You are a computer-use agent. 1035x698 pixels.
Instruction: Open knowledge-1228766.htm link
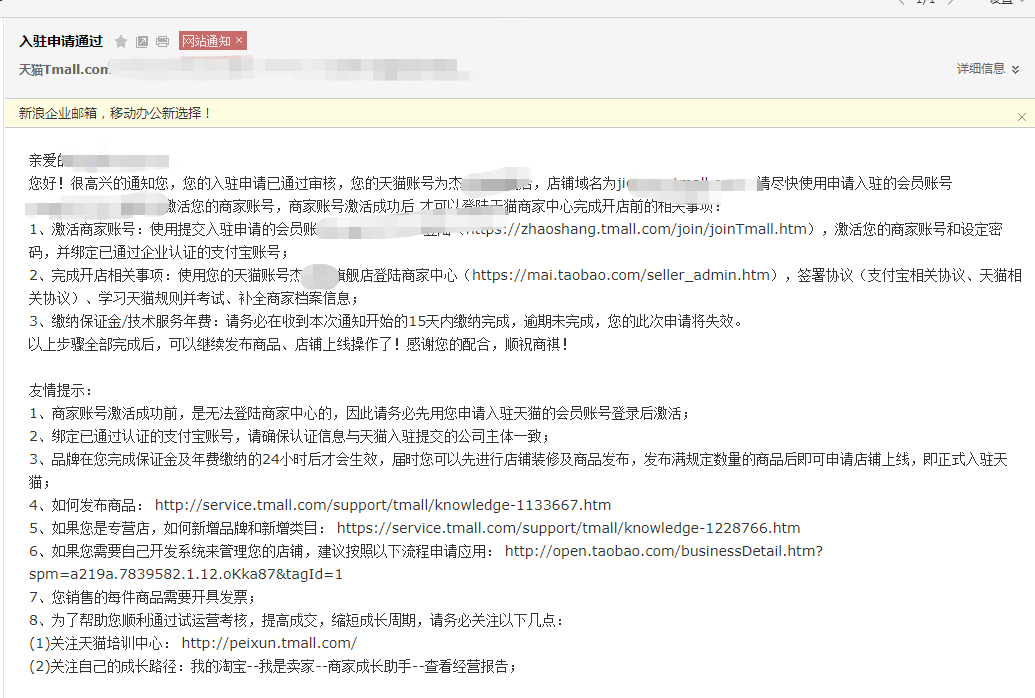568,528
